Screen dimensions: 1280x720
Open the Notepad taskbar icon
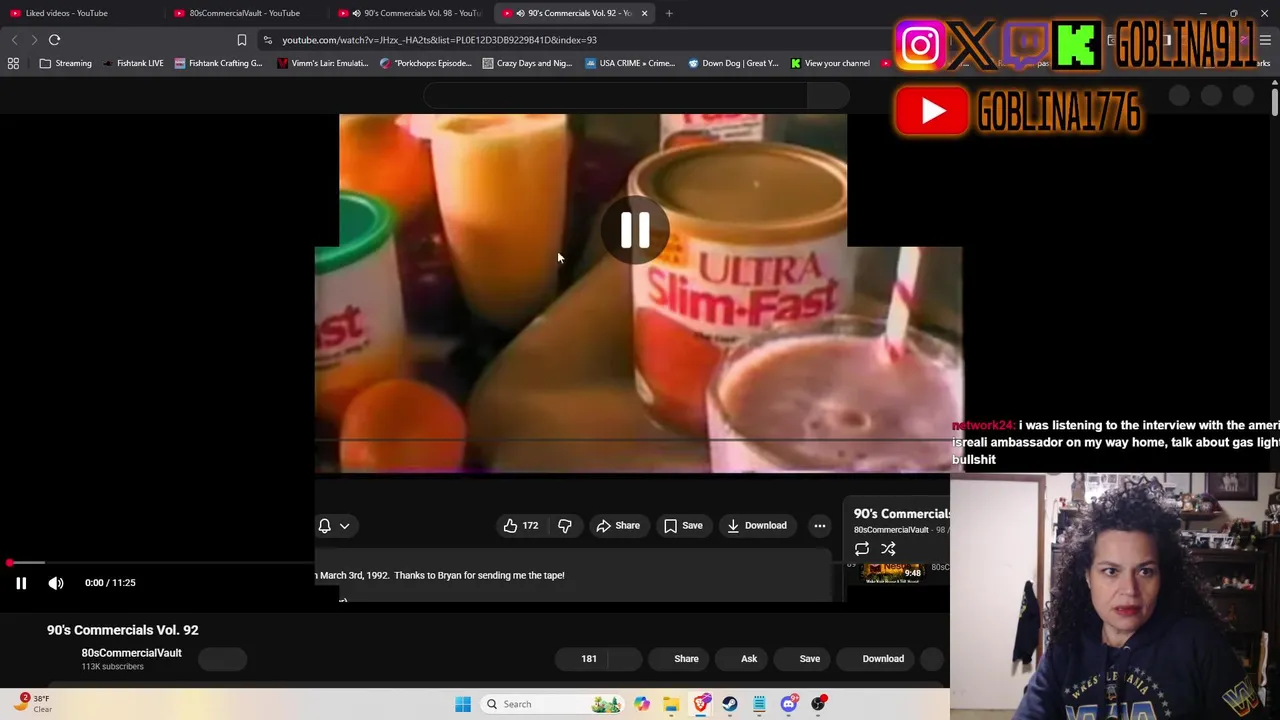pyautogui.click(x=759, y=704)
